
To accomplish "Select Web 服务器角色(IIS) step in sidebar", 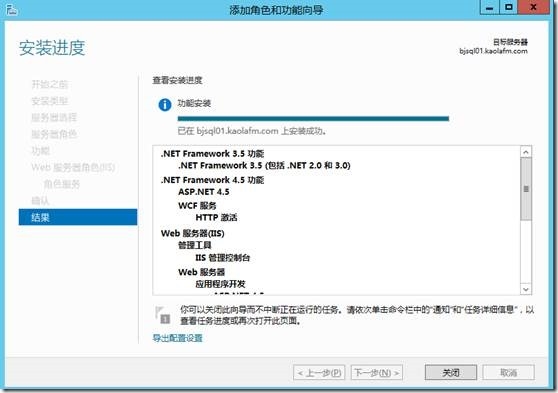I will tap(73, 167).
